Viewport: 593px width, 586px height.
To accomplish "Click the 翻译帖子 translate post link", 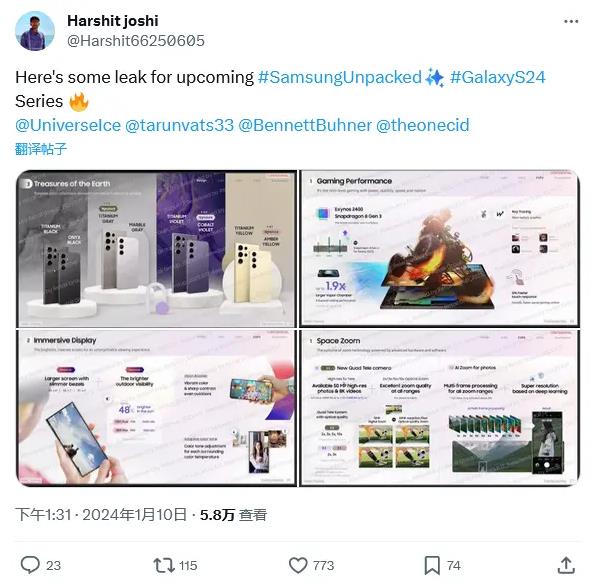I will pos(41,149).
